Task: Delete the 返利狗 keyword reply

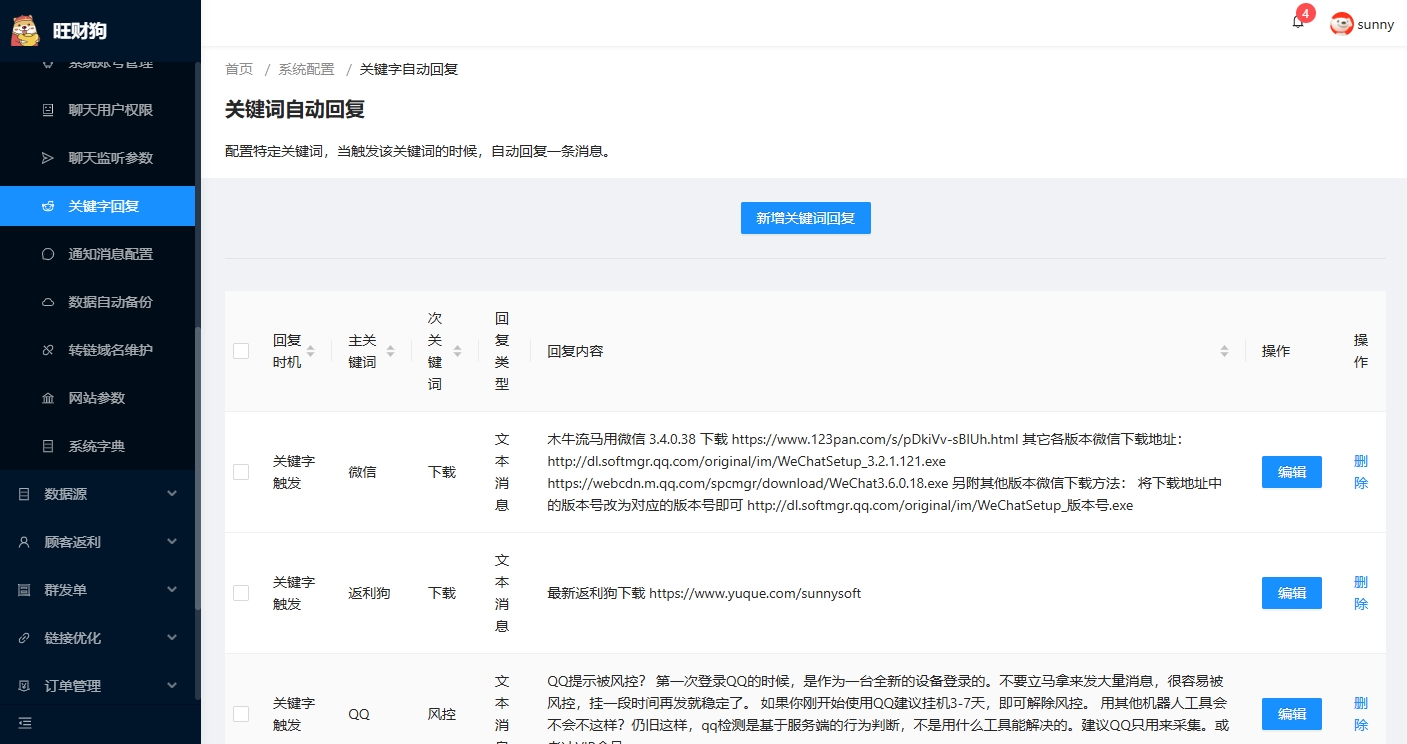Action: tap(1360, 593)
